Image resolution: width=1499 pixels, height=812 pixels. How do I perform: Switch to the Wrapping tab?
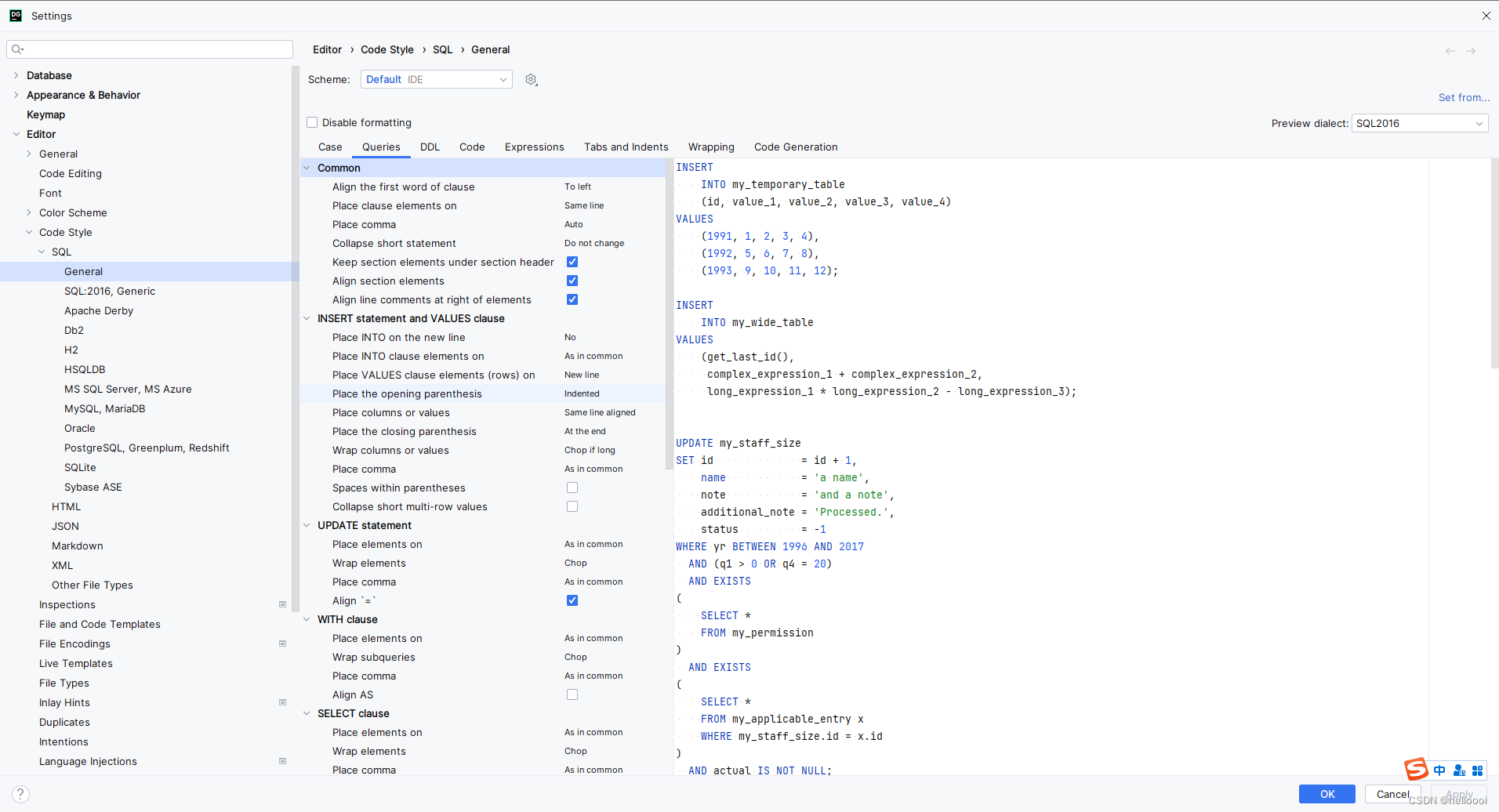711,147
